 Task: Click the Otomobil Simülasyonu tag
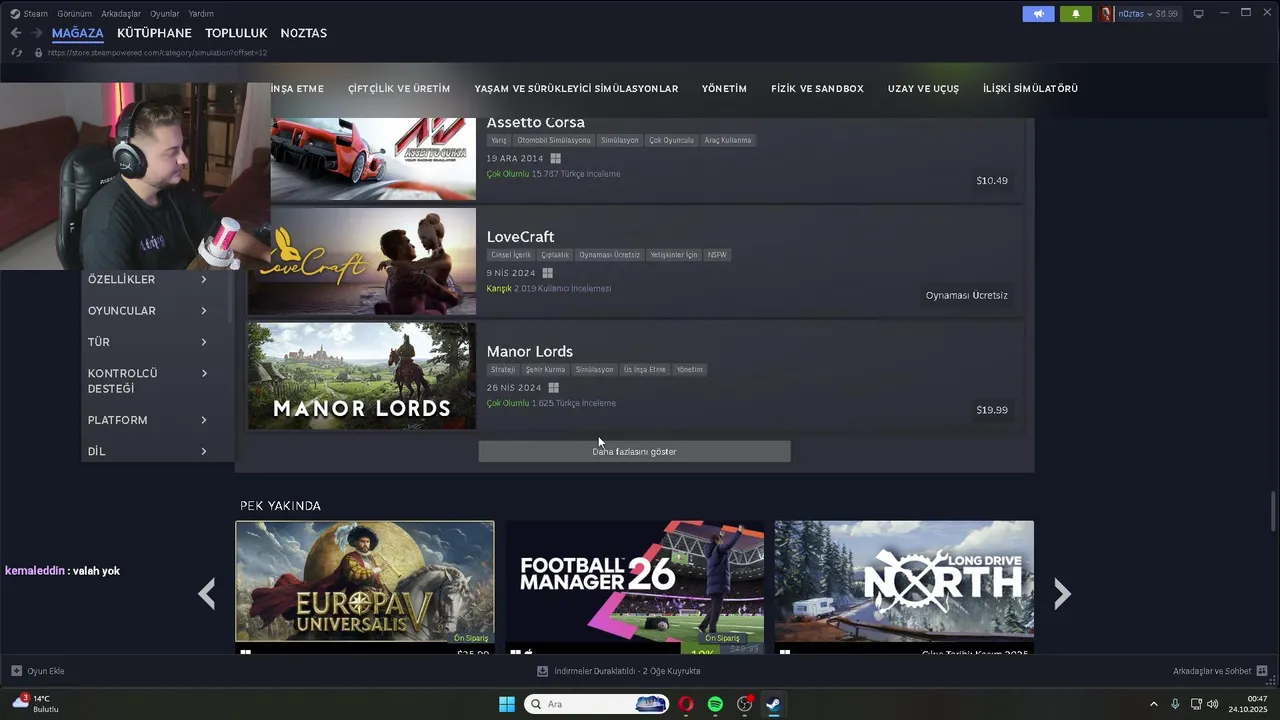[x=554, y=140]
